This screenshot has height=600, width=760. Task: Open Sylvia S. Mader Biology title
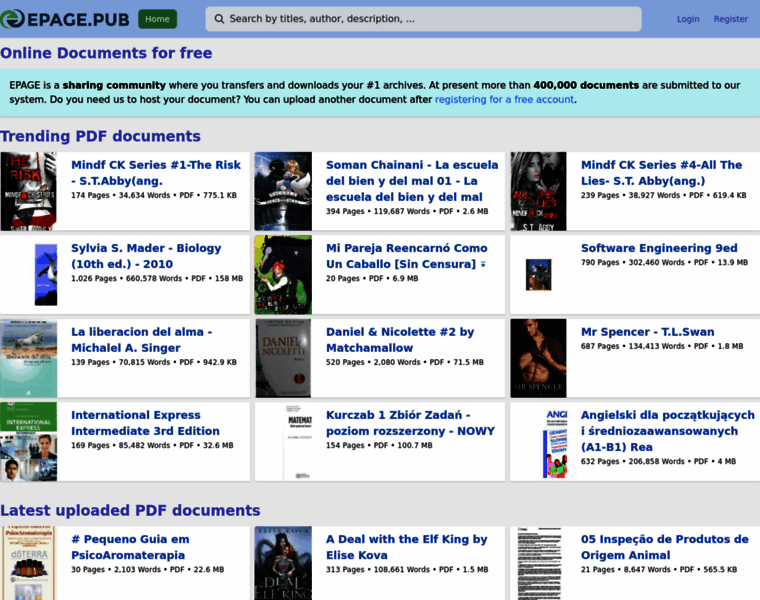(x=146, y=256)
